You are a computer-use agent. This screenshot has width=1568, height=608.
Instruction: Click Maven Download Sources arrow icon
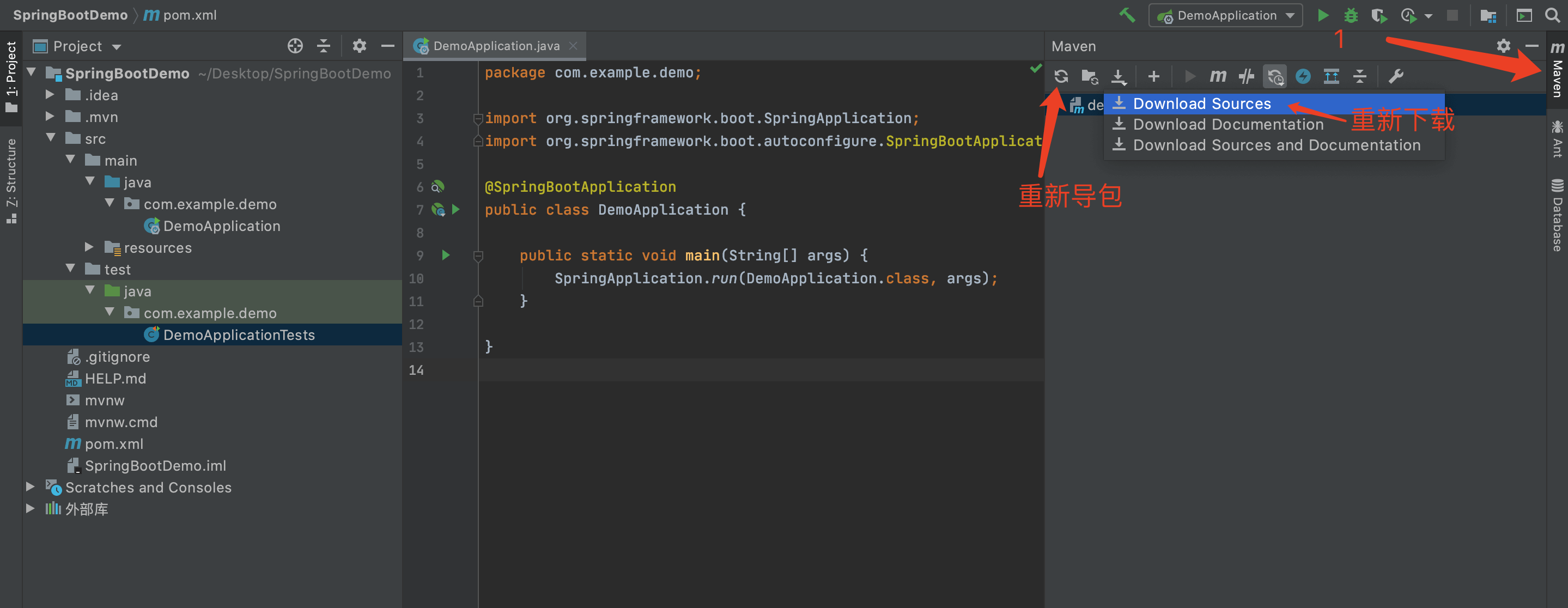point(1119,77)
